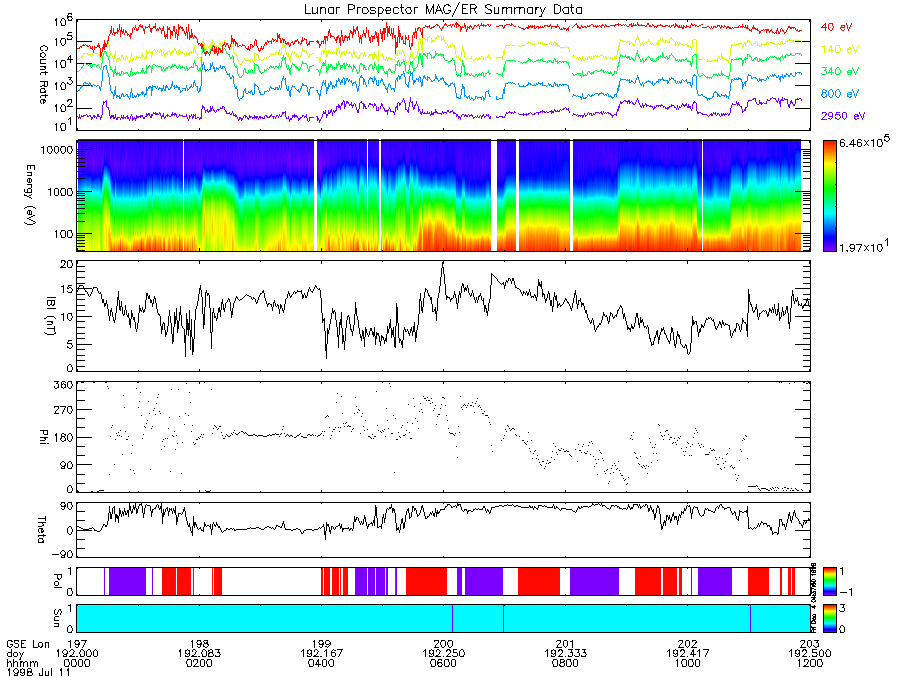Select the blue '800 eV' legend label

tap(840, 94)
